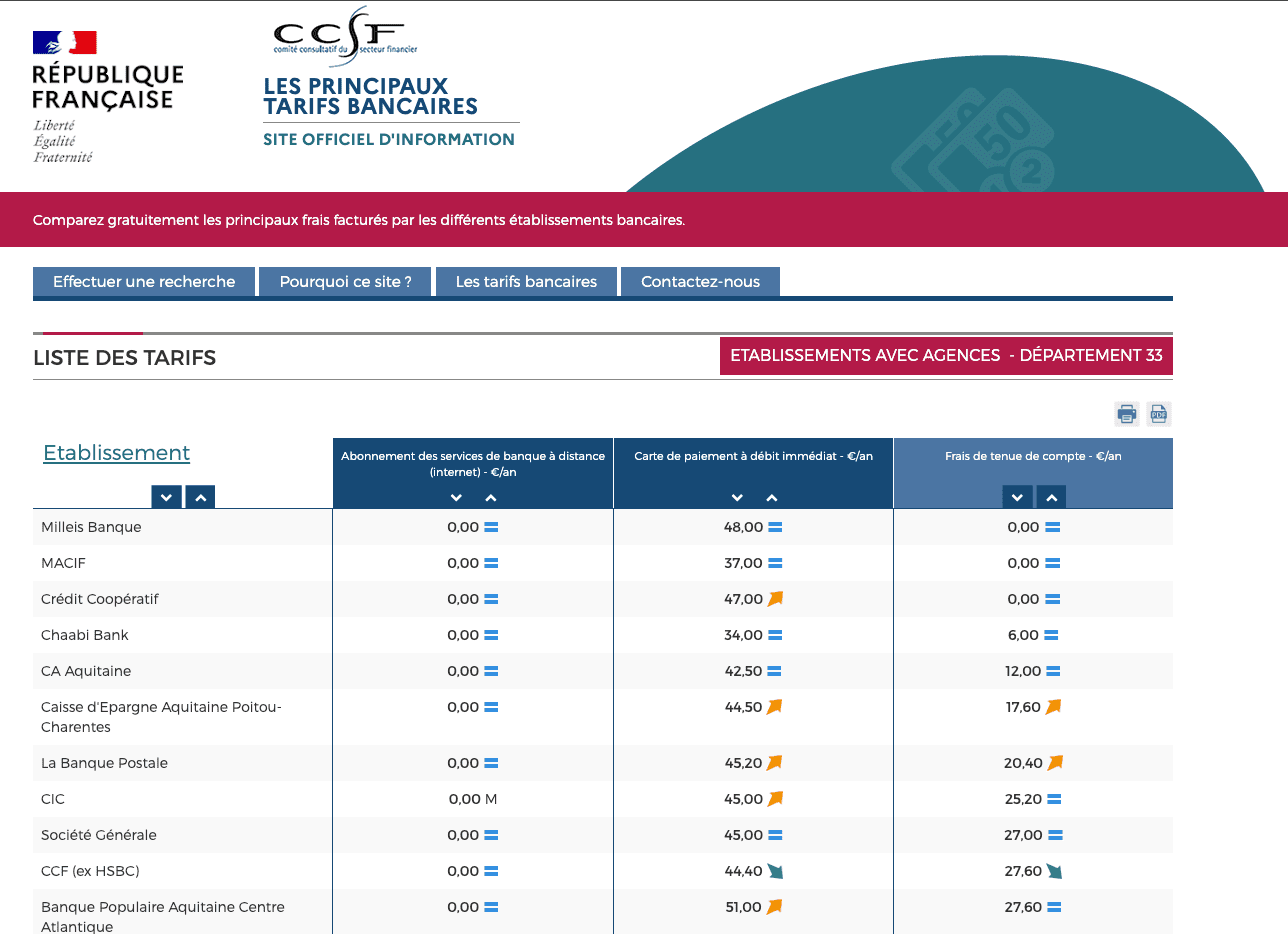
Task: Click the up arrow icon for CIC card fee
Action: point(775,799)
